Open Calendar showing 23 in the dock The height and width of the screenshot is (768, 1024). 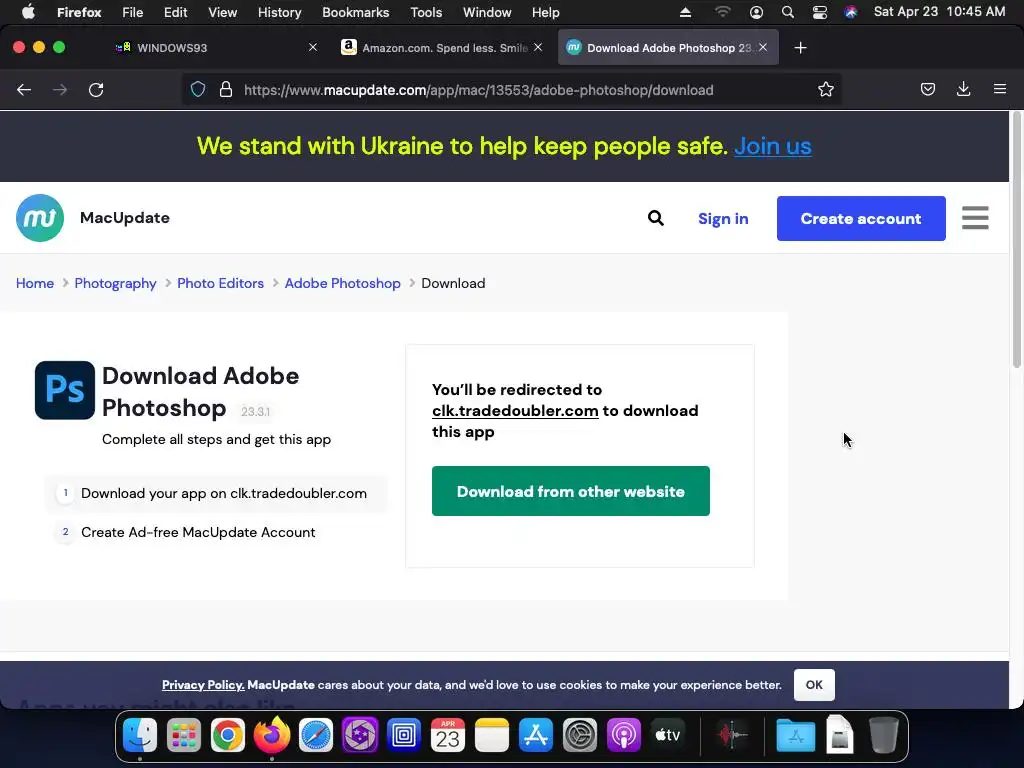point(447,735)
